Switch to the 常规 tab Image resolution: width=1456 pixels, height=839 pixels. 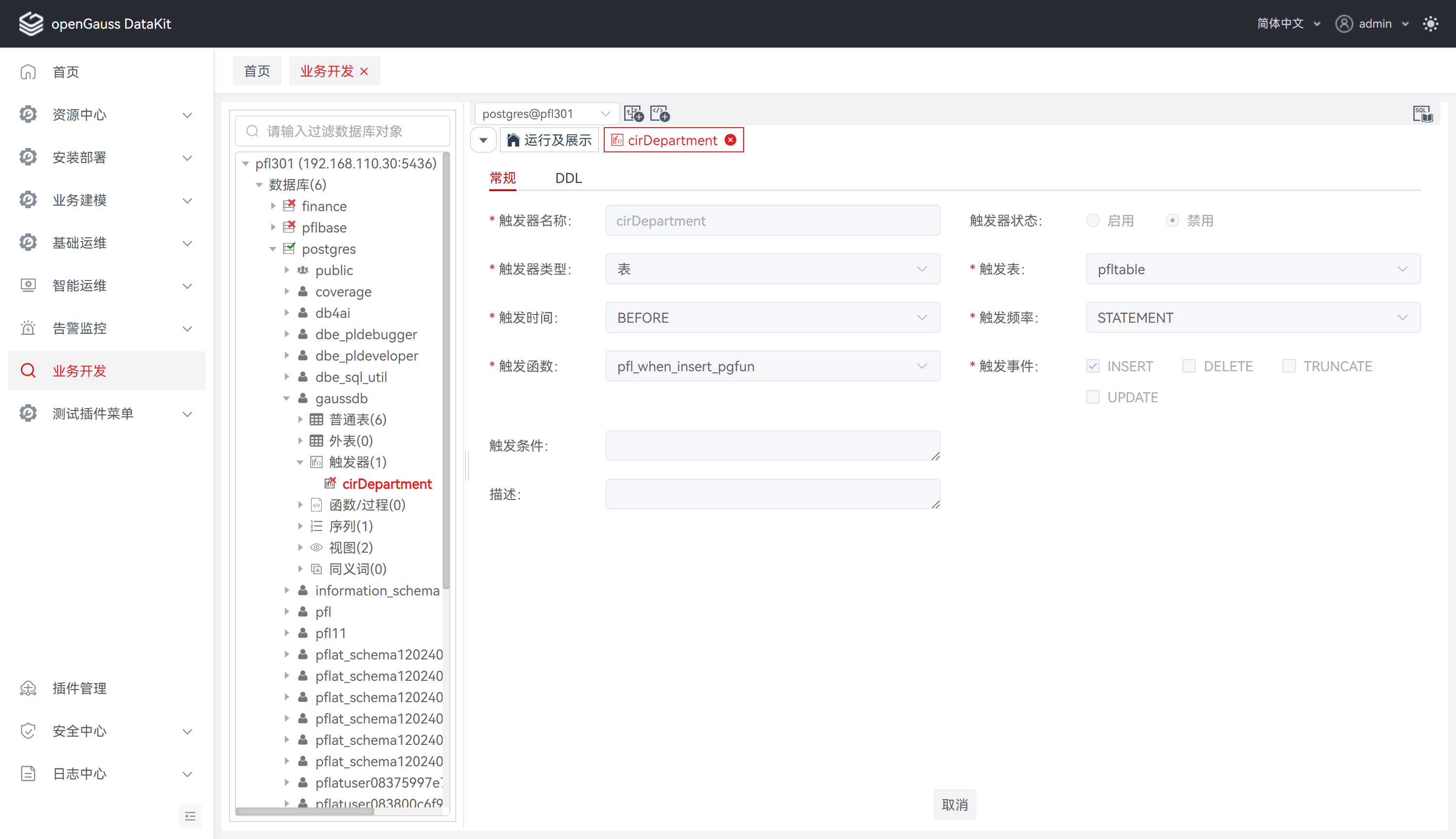coord(502,178)
